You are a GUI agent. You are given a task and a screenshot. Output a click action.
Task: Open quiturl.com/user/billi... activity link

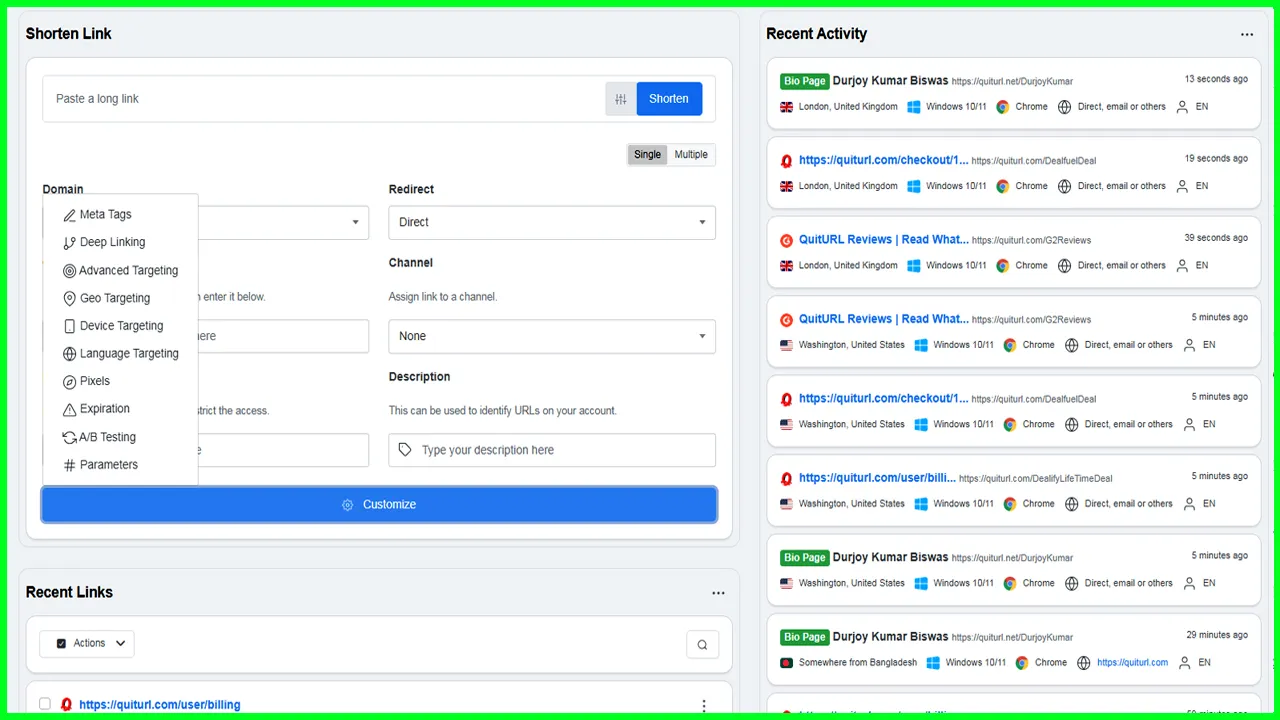click(877, 478)
